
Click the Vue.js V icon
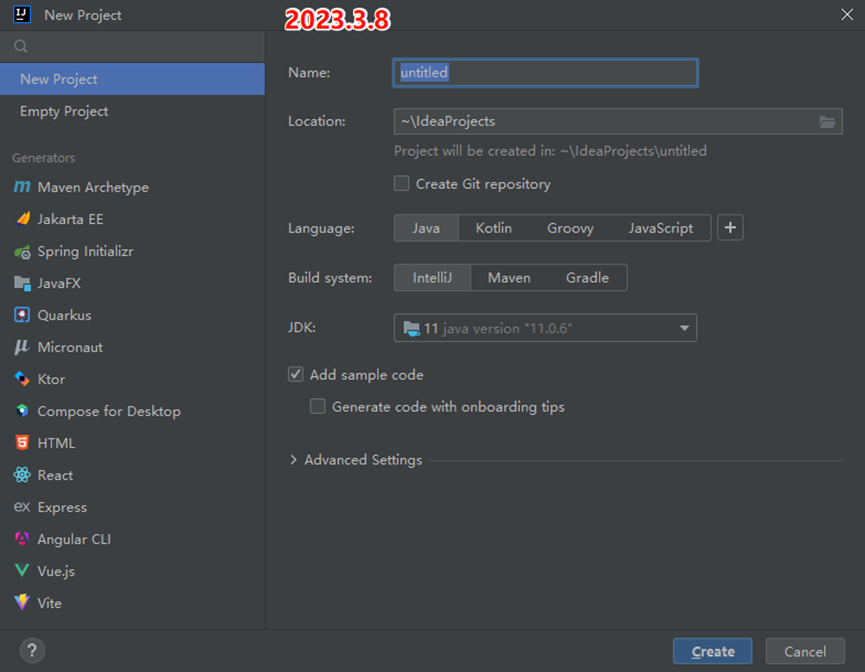pyautogui.click(x=22, y=570)
